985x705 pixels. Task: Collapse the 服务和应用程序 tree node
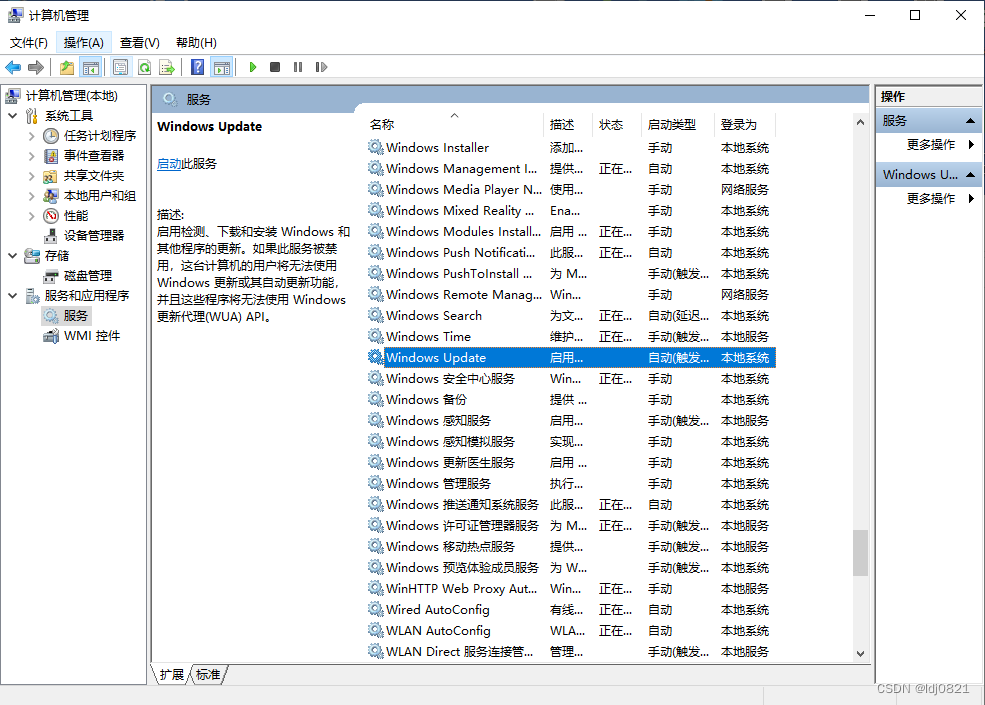tap(13, 295)
